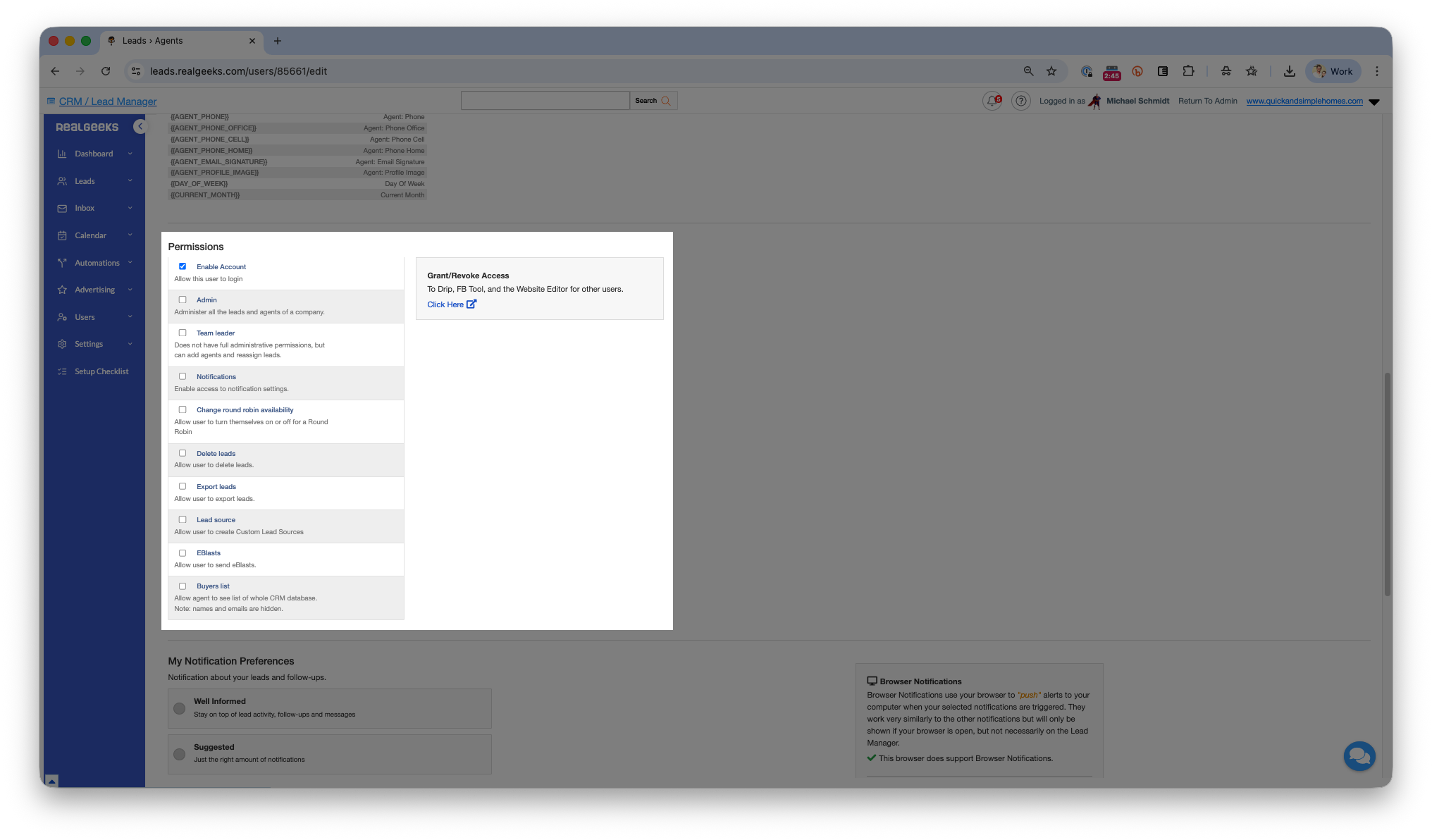The height and width of the screenshot is (840, 1432).
Task: Click the Return To Admin link
Action: (x=1207, y=101)
